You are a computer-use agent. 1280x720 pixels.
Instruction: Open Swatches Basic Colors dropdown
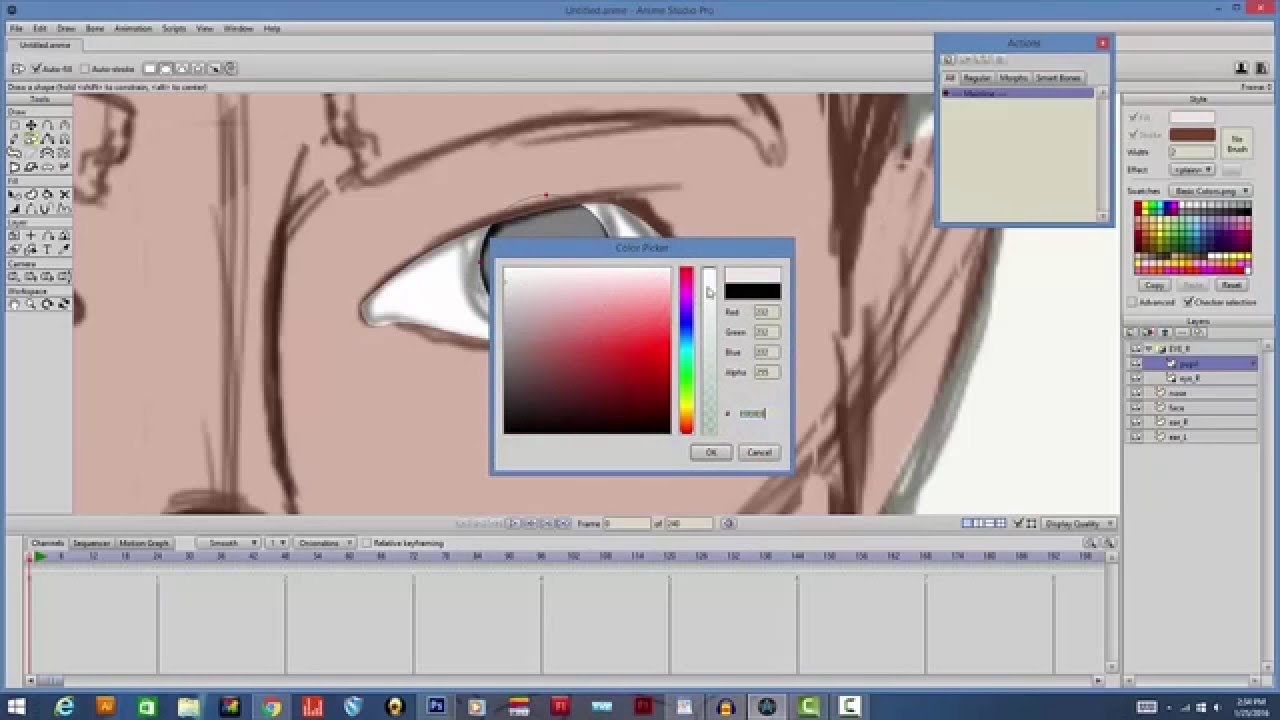[x=1211, y=191]
